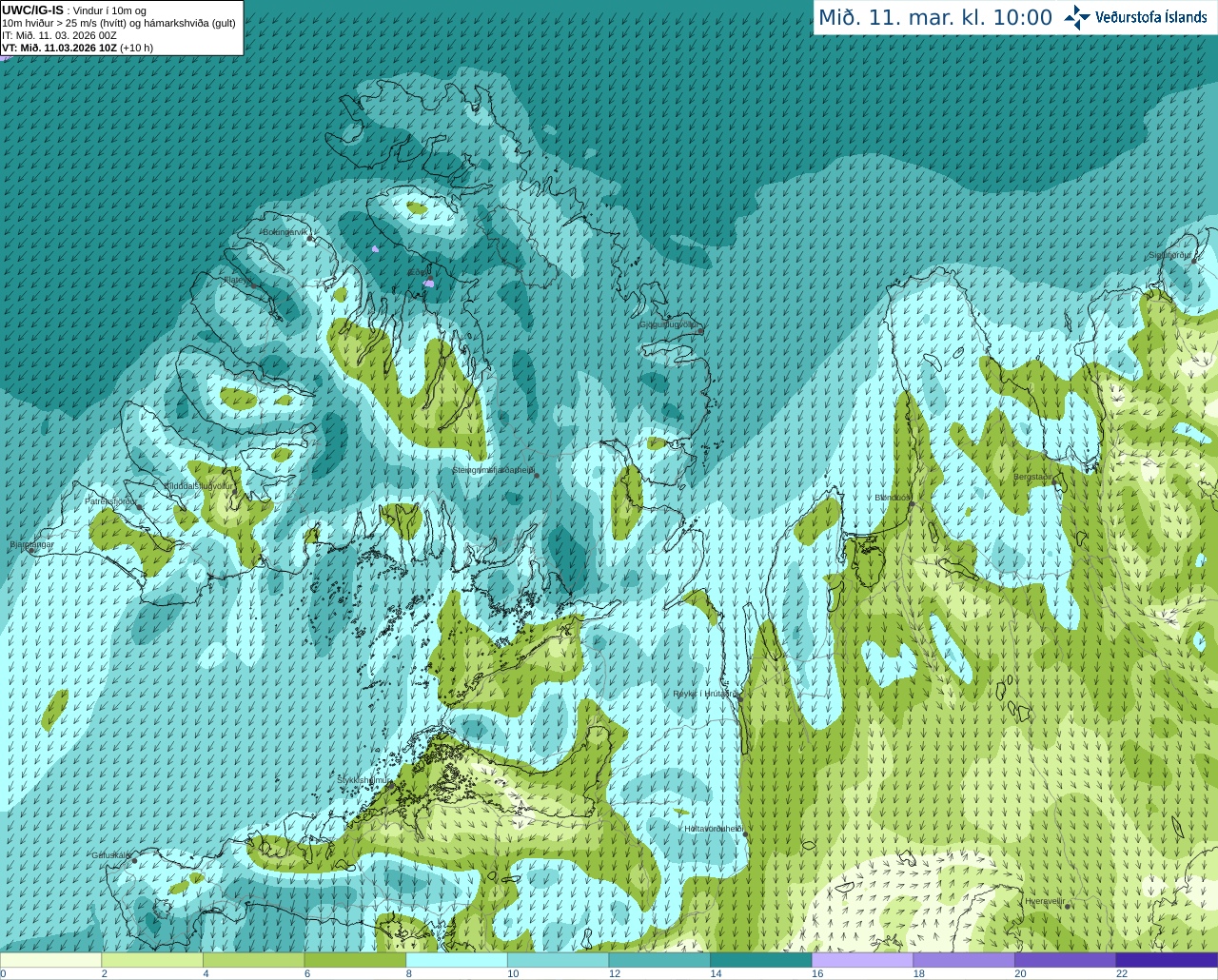
Task: Select the light lavender 16–18 m/s legend swatch
Action: [x=862, y=960]
